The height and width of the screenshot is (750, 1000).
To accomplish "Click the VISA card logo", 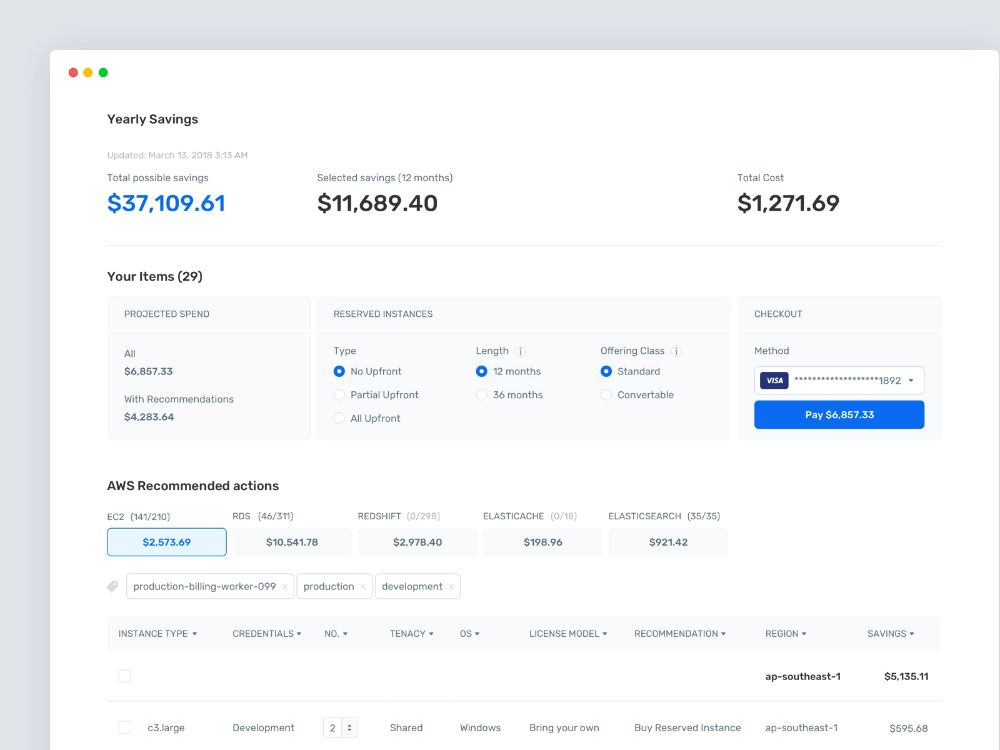I will click(774, 381).
